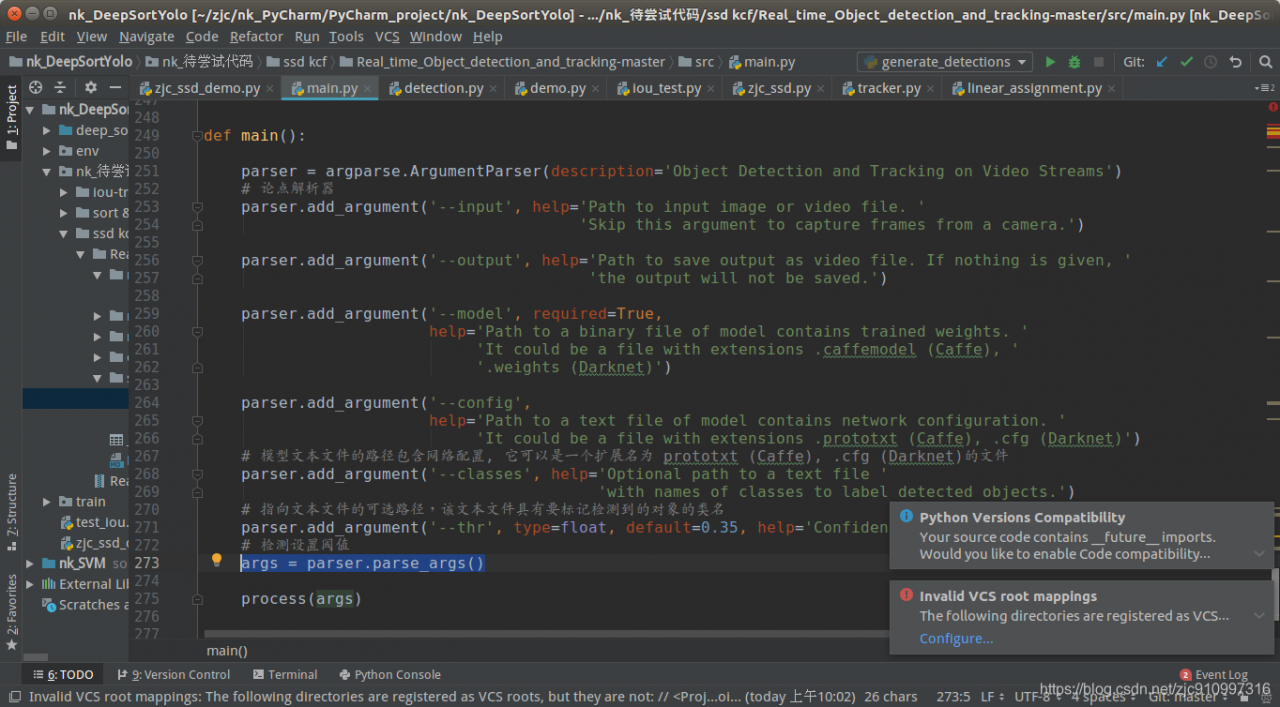The width and height of the screenshot is (1280, 707).
Task: Change line separator LF in status bar
Action: pyautogui.click(x=992, y=697)
